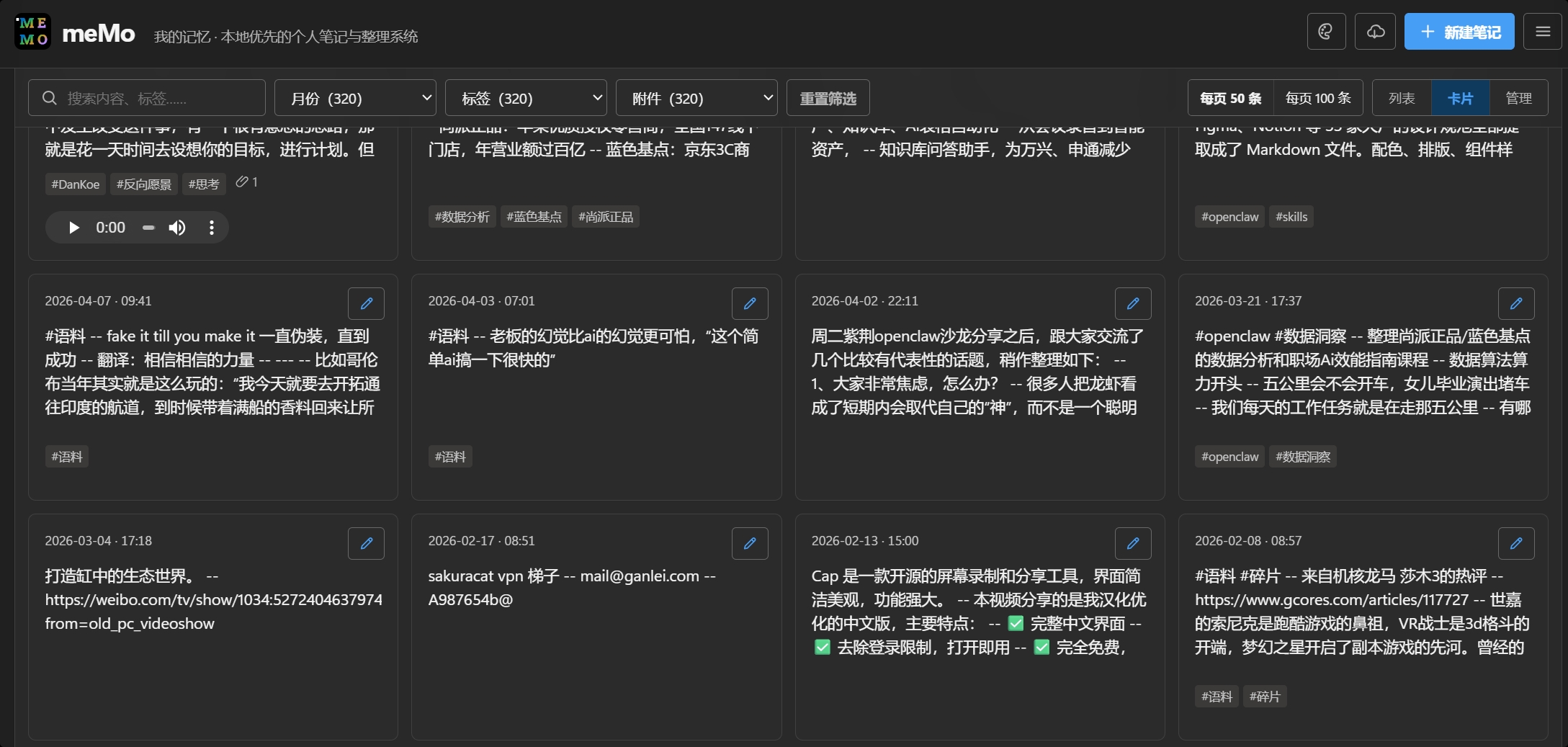This screenshot has height=747, width=1568.
Task: Edit the 2026-03-04 17:18 note
Action: pos(366,543)
